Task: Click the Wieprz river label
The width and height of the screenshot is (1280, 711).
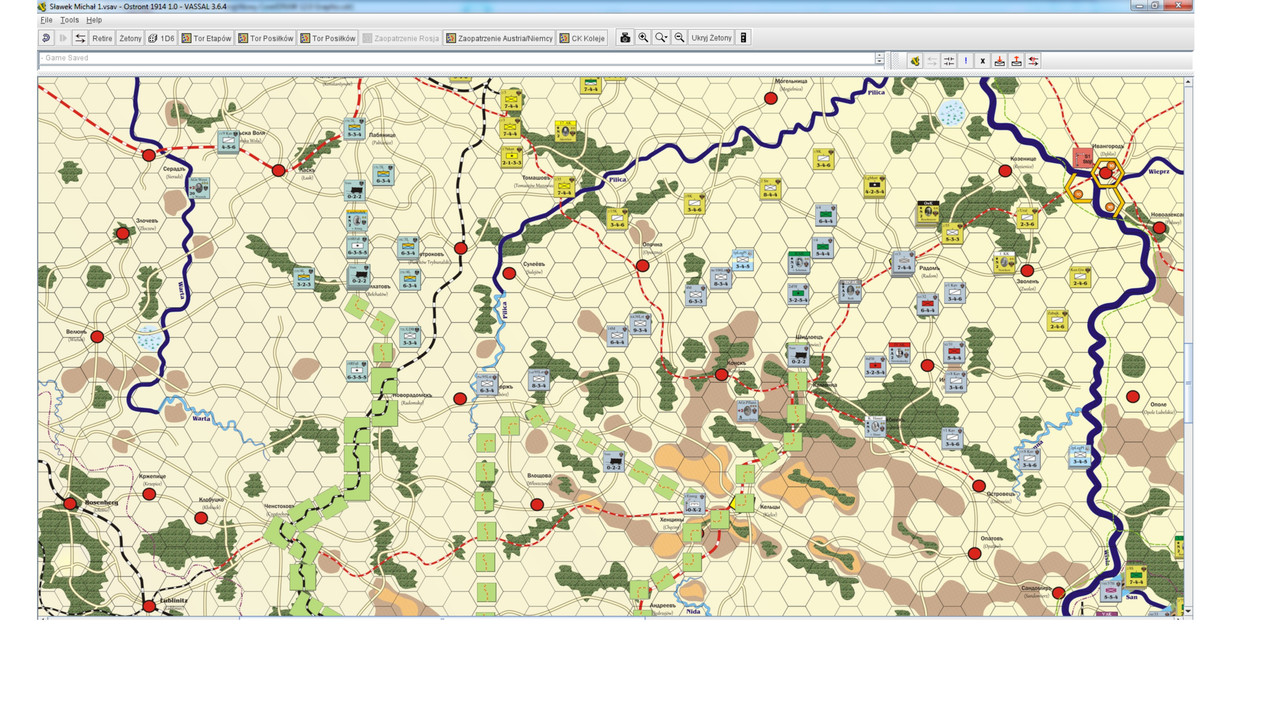Action: (1159, 171)
